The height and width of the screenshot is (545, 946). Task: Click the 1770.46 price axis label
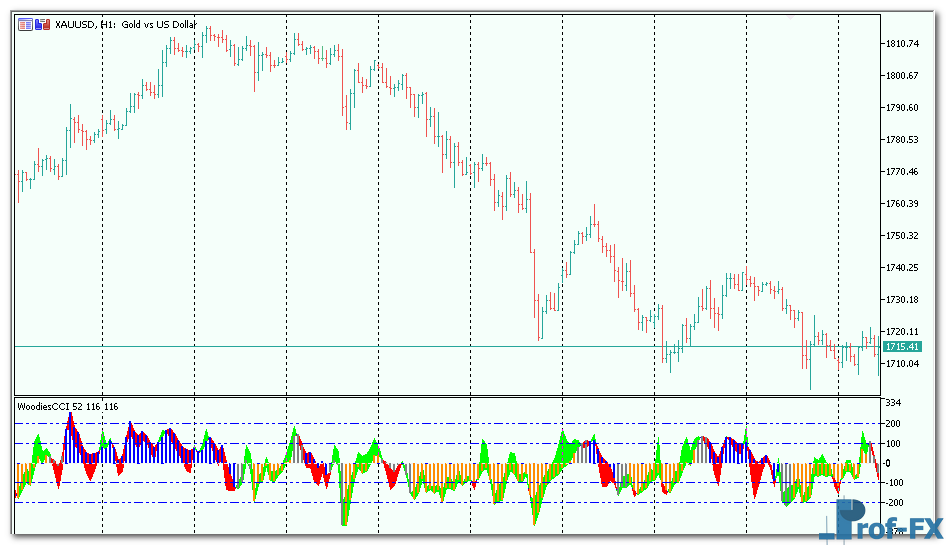(x=901, y=172)
